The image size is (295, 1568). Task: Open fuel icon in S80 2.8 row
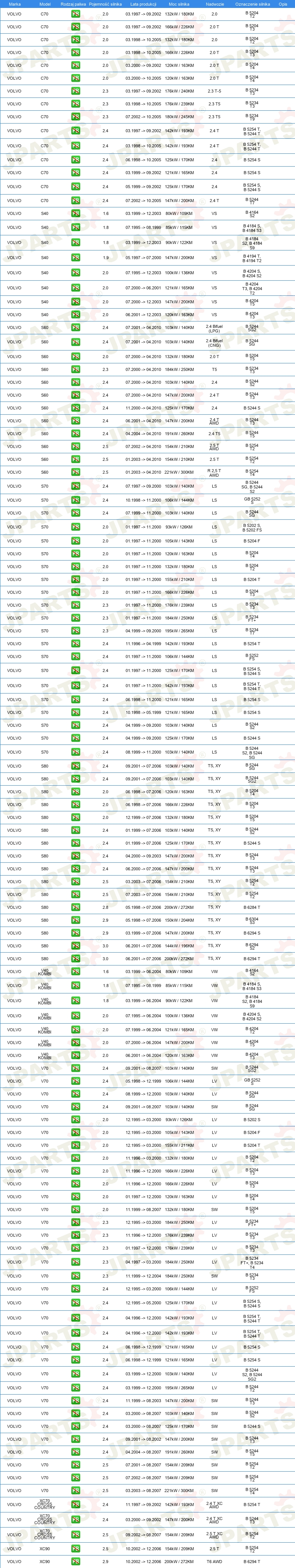click(x=75, y=907)
